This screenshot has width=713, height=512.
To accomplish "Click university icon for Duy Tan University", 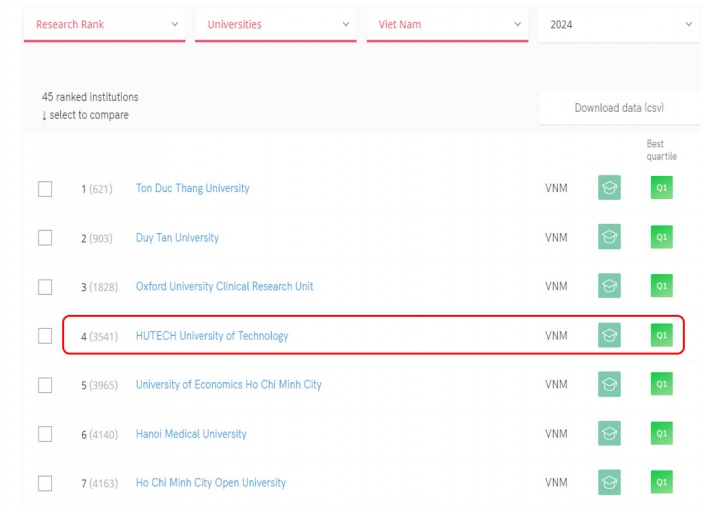I will point(609,236).
